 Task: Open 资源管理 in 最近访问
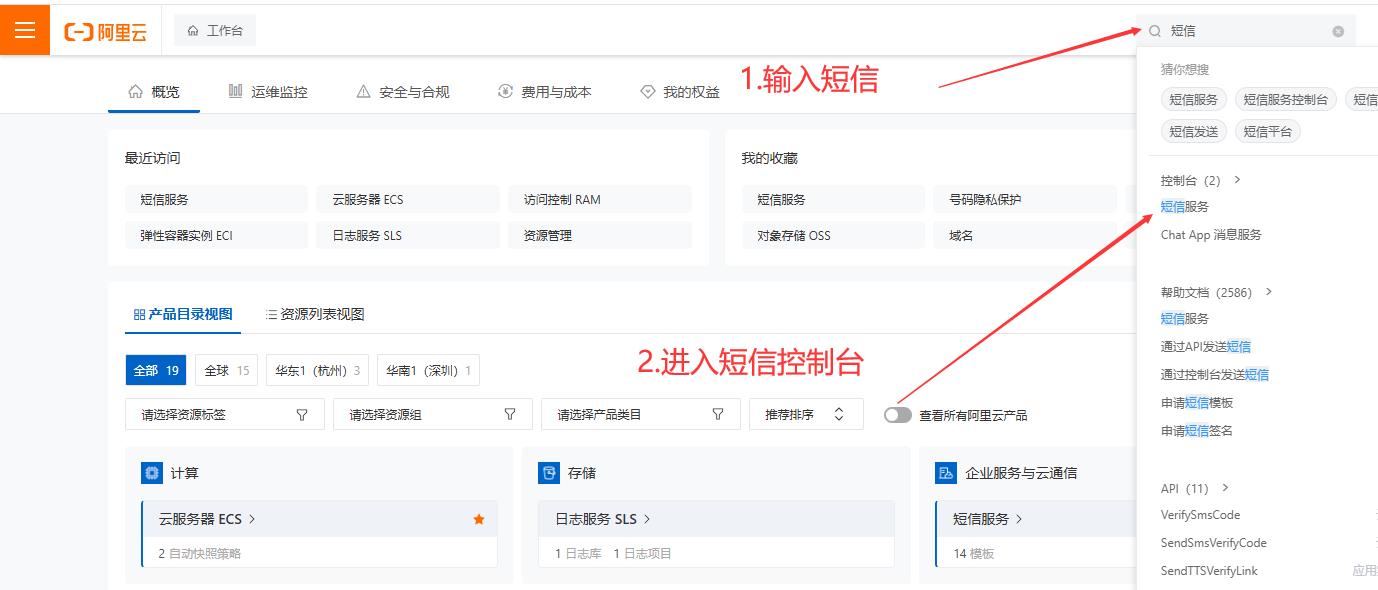coord(600,235)
